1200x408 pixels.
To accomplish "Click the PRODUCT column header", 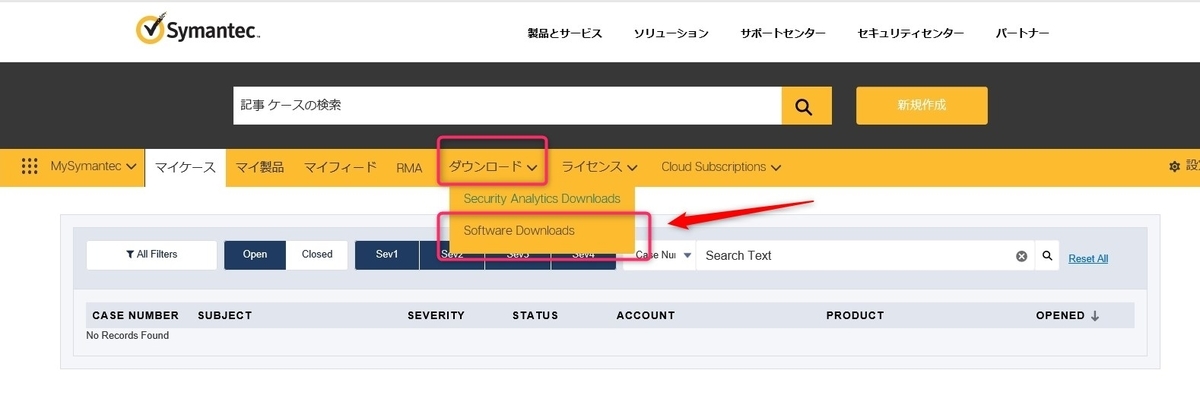I will 855,315.
